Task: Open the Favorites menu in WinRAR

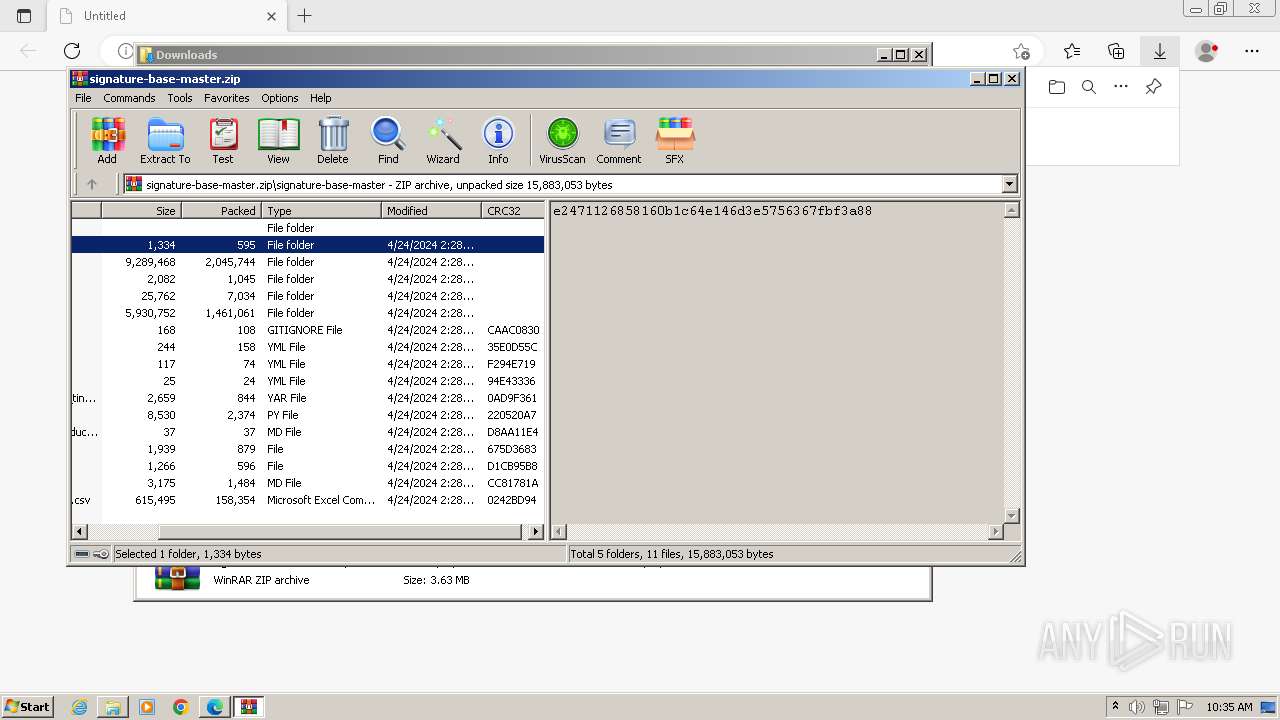Action: [227, 98]
